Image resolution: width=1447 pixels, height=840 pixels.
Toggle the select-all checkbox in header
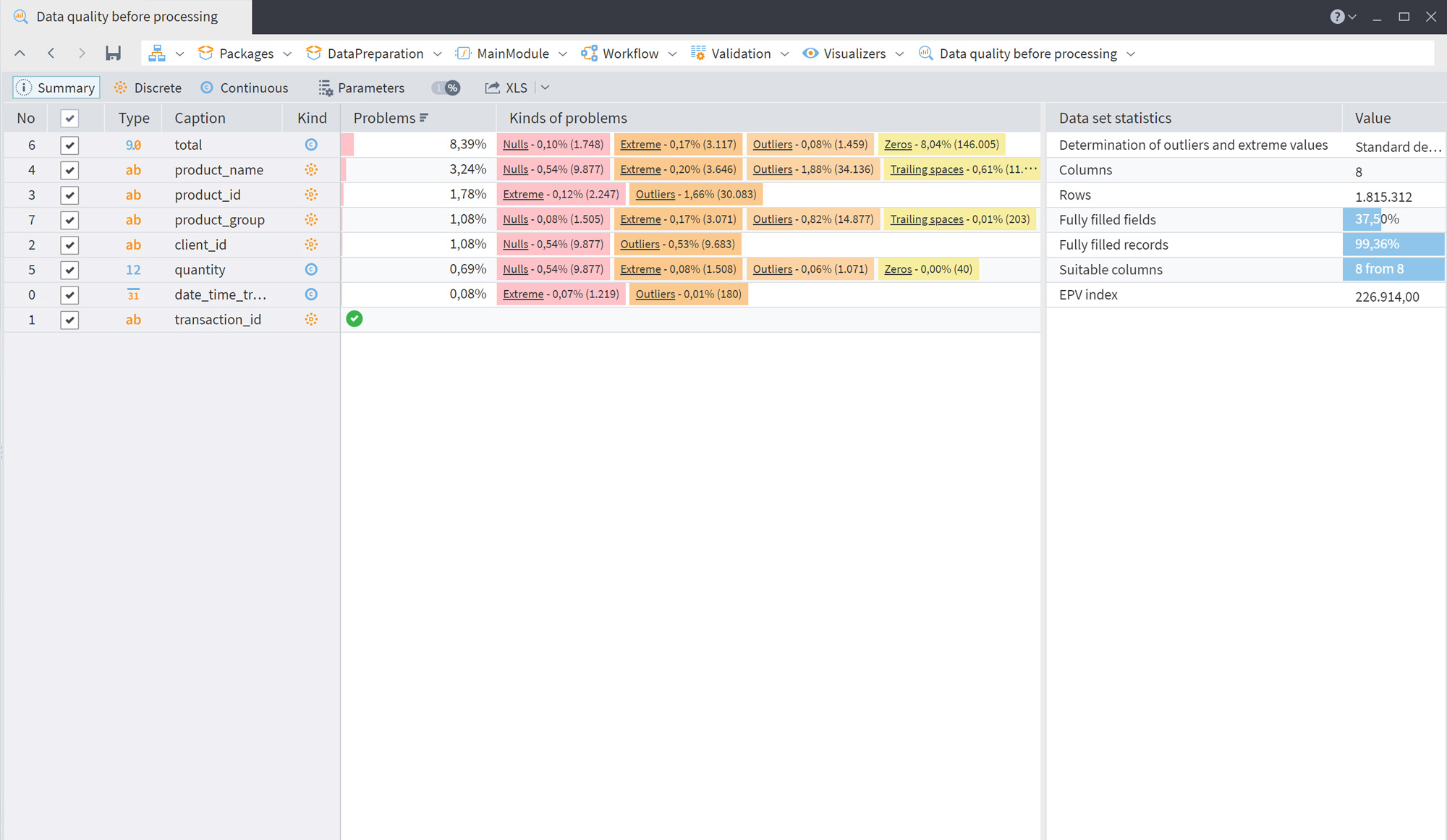click(69, 119)
